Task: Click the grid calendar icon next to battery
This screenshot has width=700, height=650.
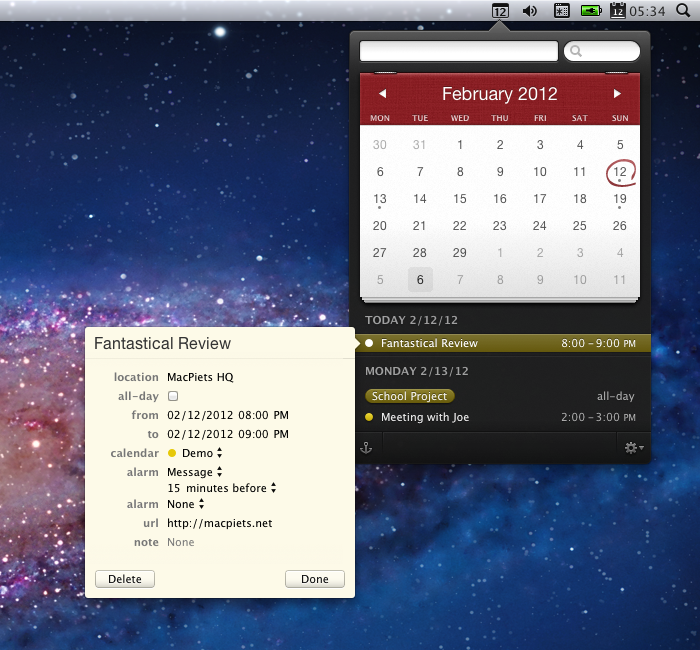Action: 561,10
